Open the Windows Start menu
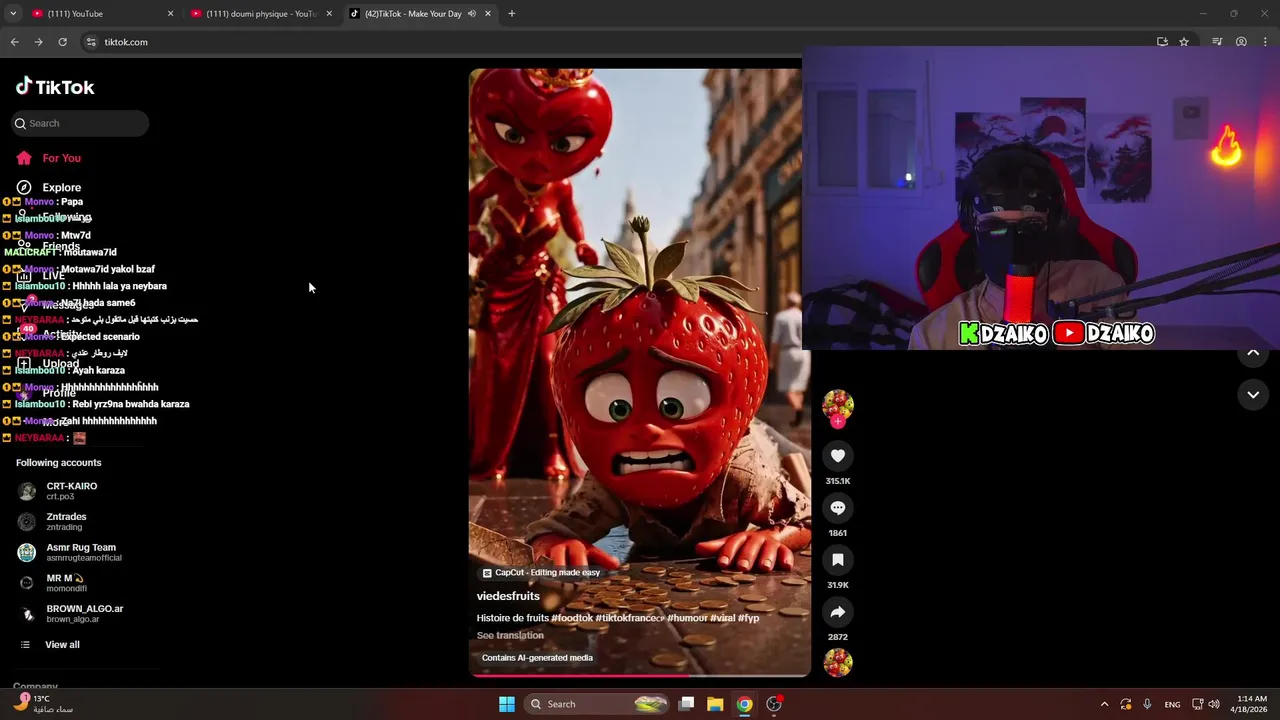Image resolution: width=1280 pixels, height=720 pixels. pyautogui.click(x=507, y=704)
